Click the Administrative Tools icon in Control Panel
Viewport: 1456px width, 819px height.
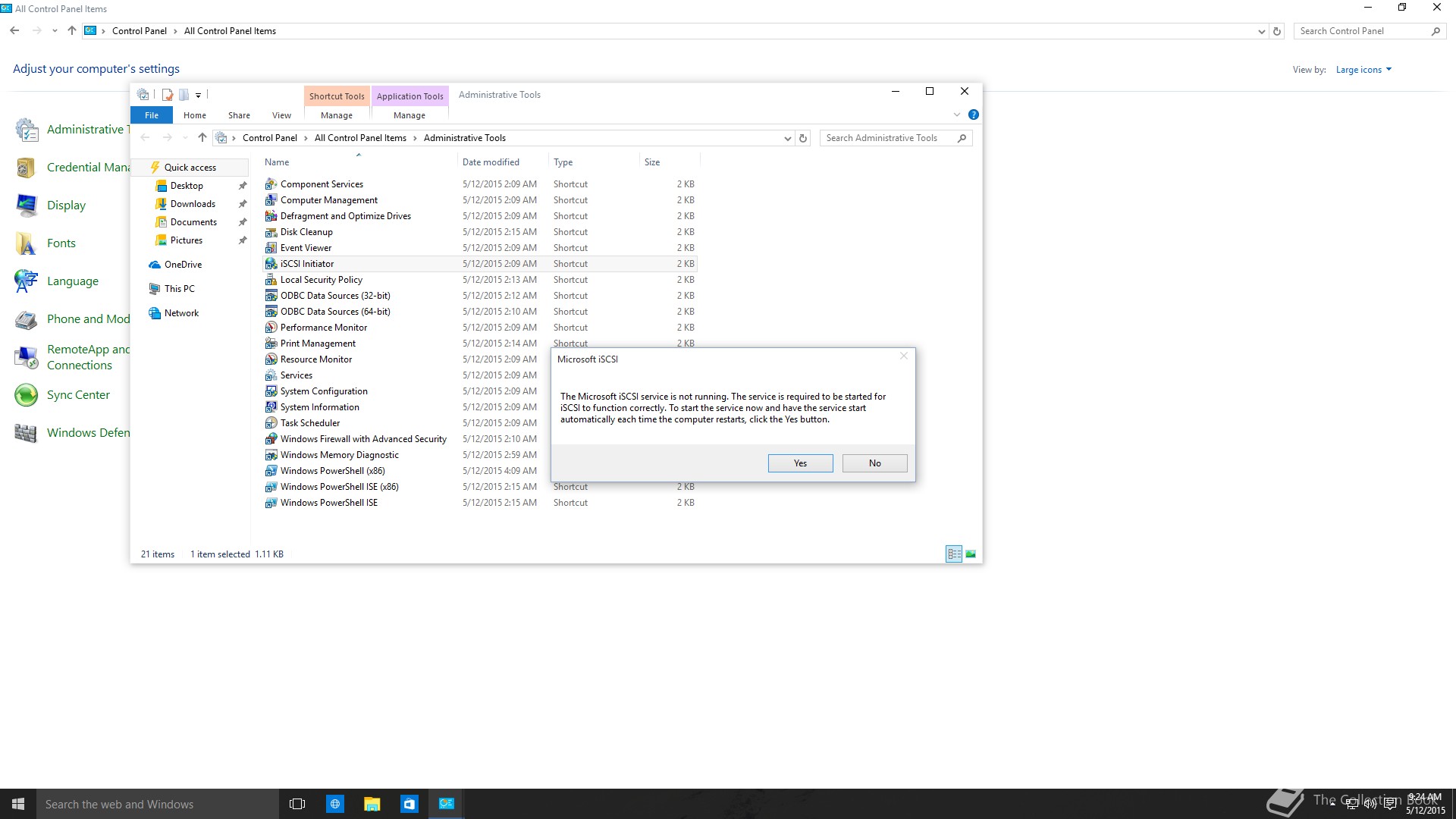[x=27, y=130]
